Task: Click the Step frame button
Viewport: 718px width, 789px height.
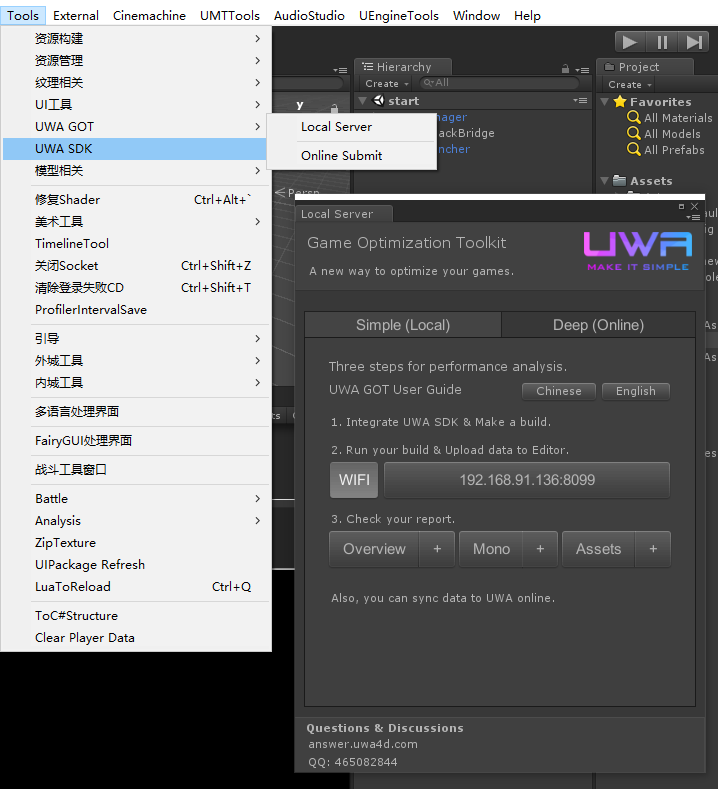Action: [694, 42]
